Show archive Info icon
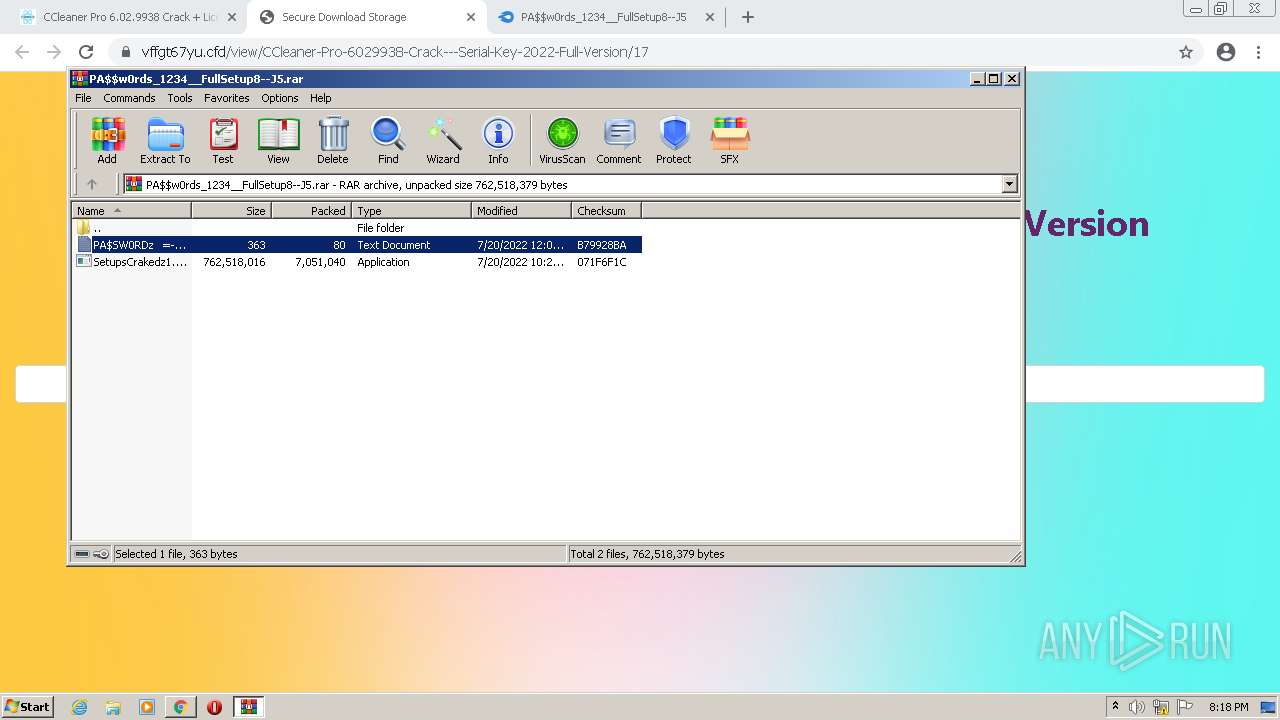 [498, 140]
